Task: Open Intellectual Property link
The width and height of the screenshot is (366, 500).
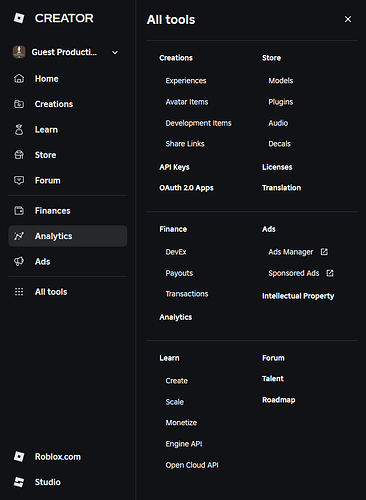Action: [x=298, y=296]
